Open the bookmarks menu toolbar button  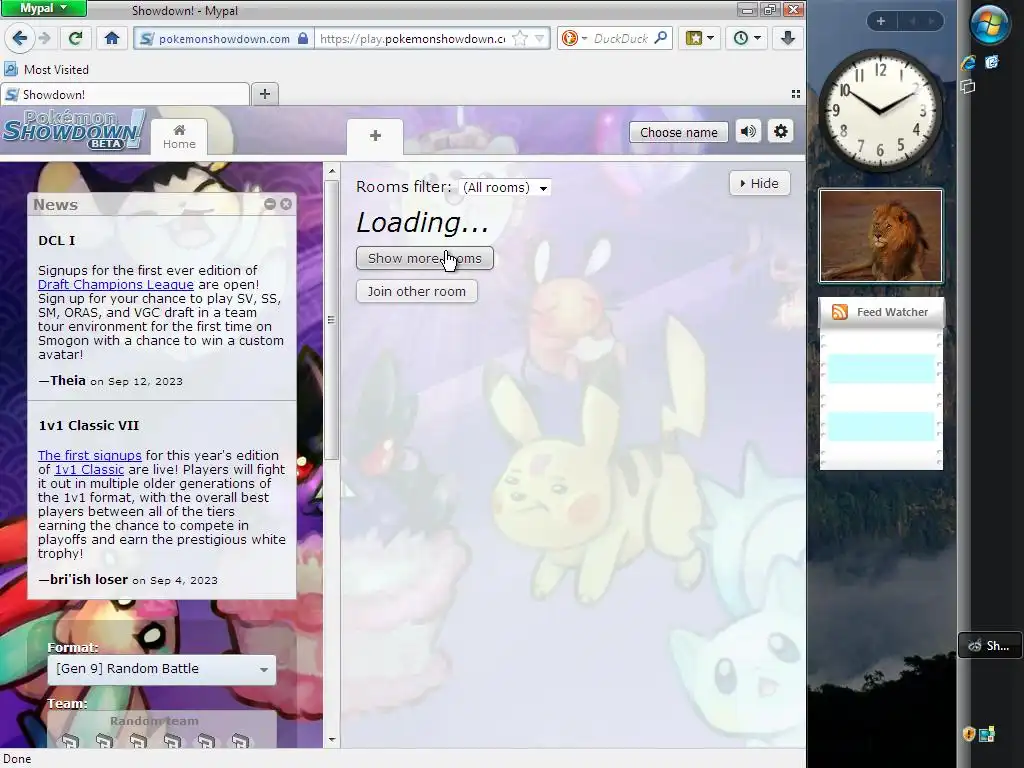point(699,38)
